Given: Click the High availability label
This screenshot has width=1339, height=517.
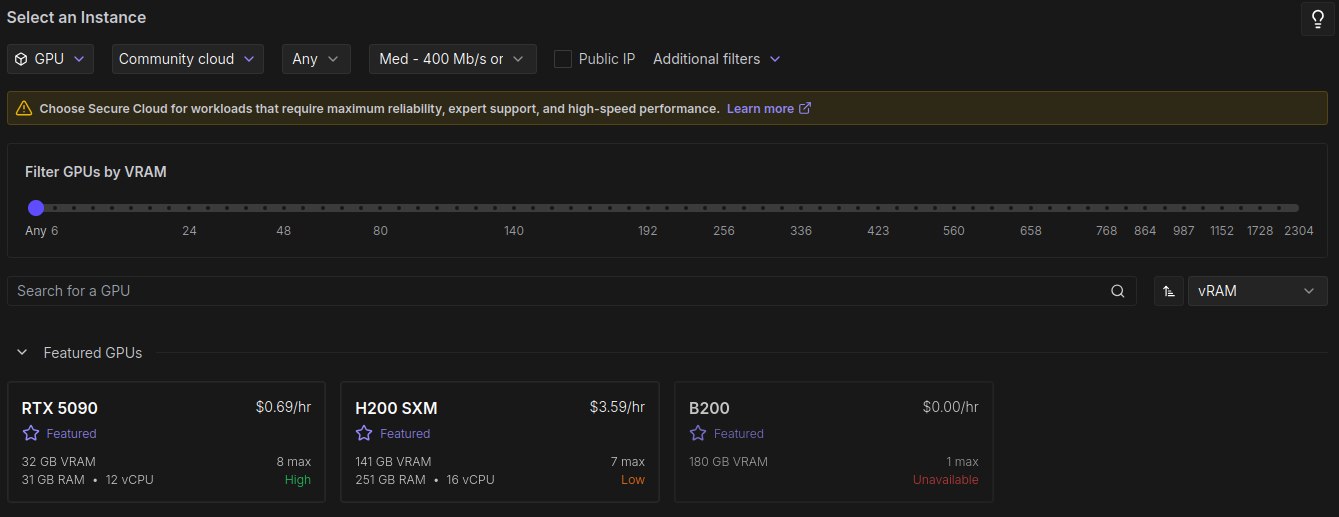Looking at the screenshot, I should coord(297,480).
